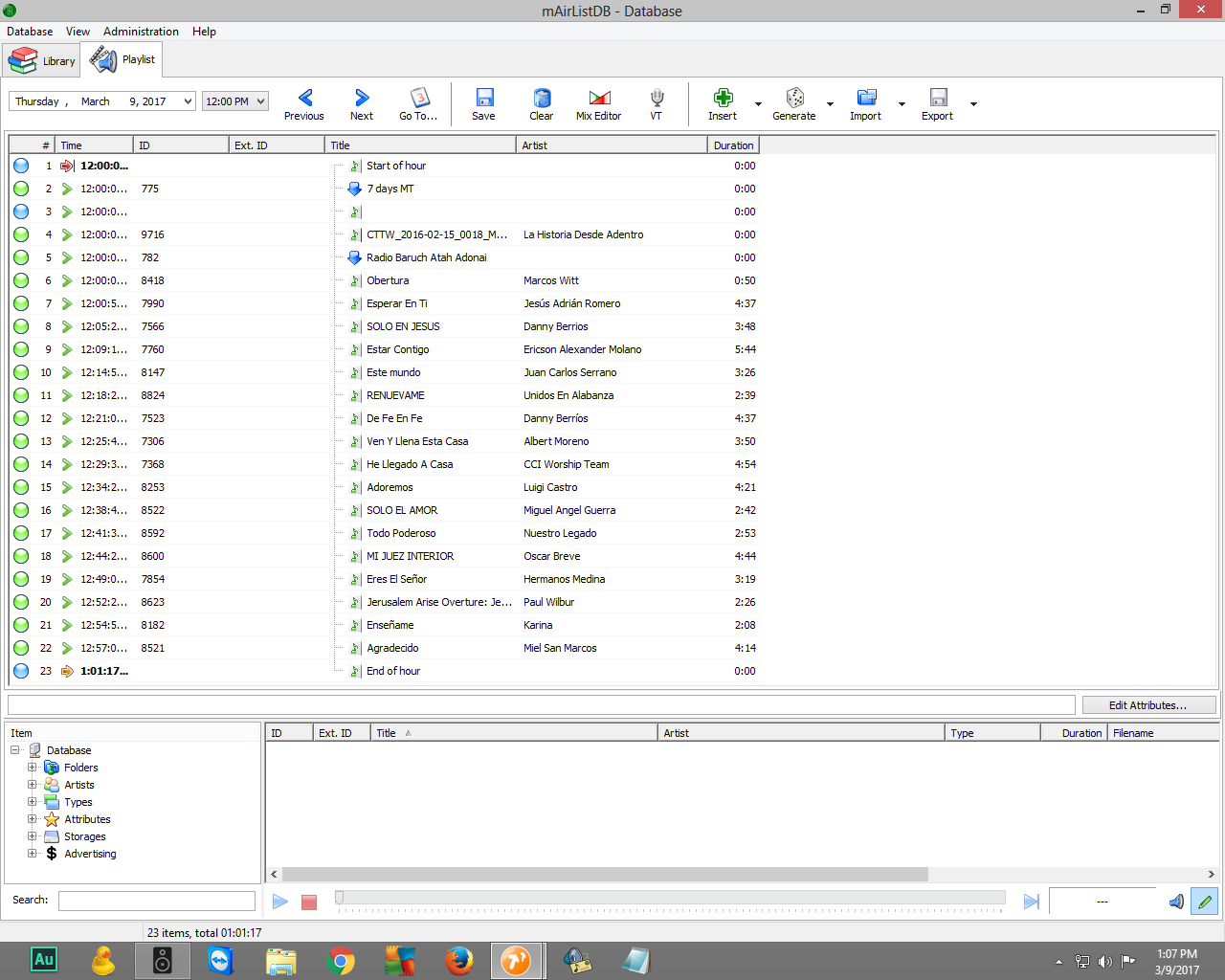1225x980 pixels.
Task: Click audio file icon beside Obertura
Action: click(355, 280)
